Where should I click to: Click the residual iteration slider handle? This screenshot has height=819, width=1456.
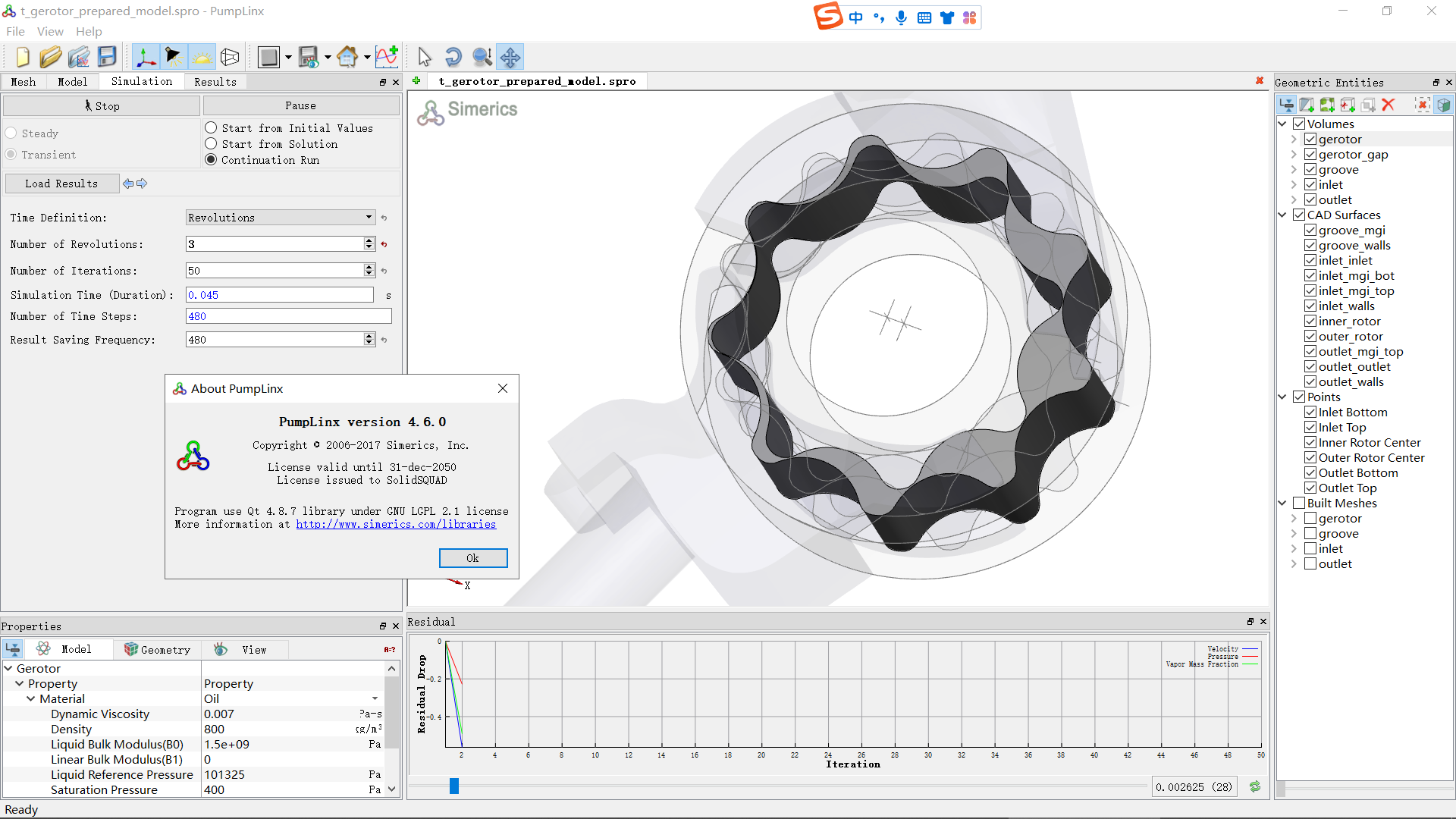click(454, 786)
